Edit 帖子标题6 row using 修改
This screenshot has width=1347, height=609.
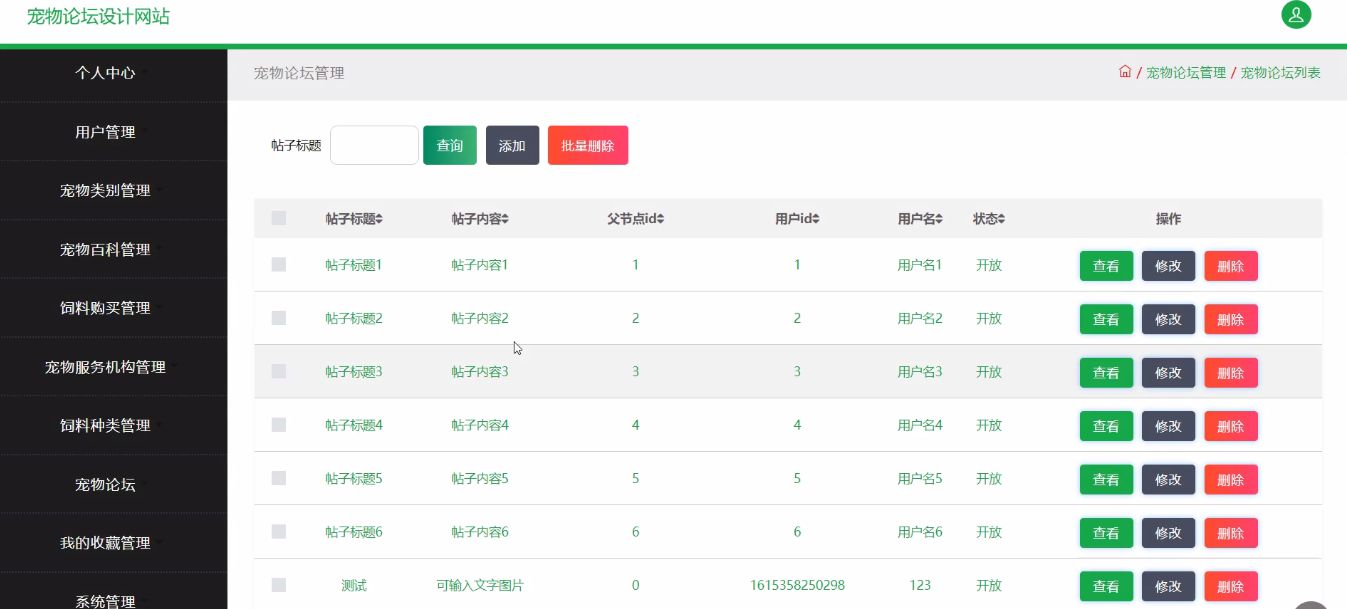pyautogui.click(x=1168, y=533)
